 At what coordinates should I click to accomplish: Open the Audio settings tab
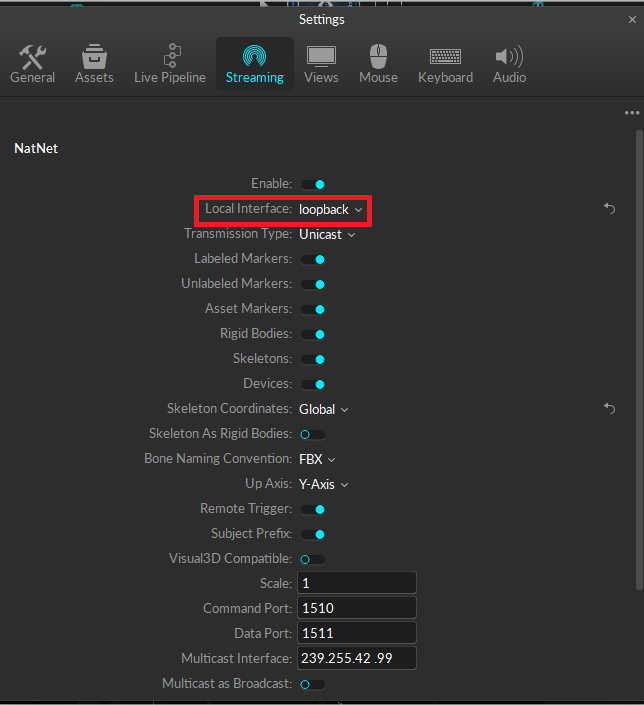[510, 64]
